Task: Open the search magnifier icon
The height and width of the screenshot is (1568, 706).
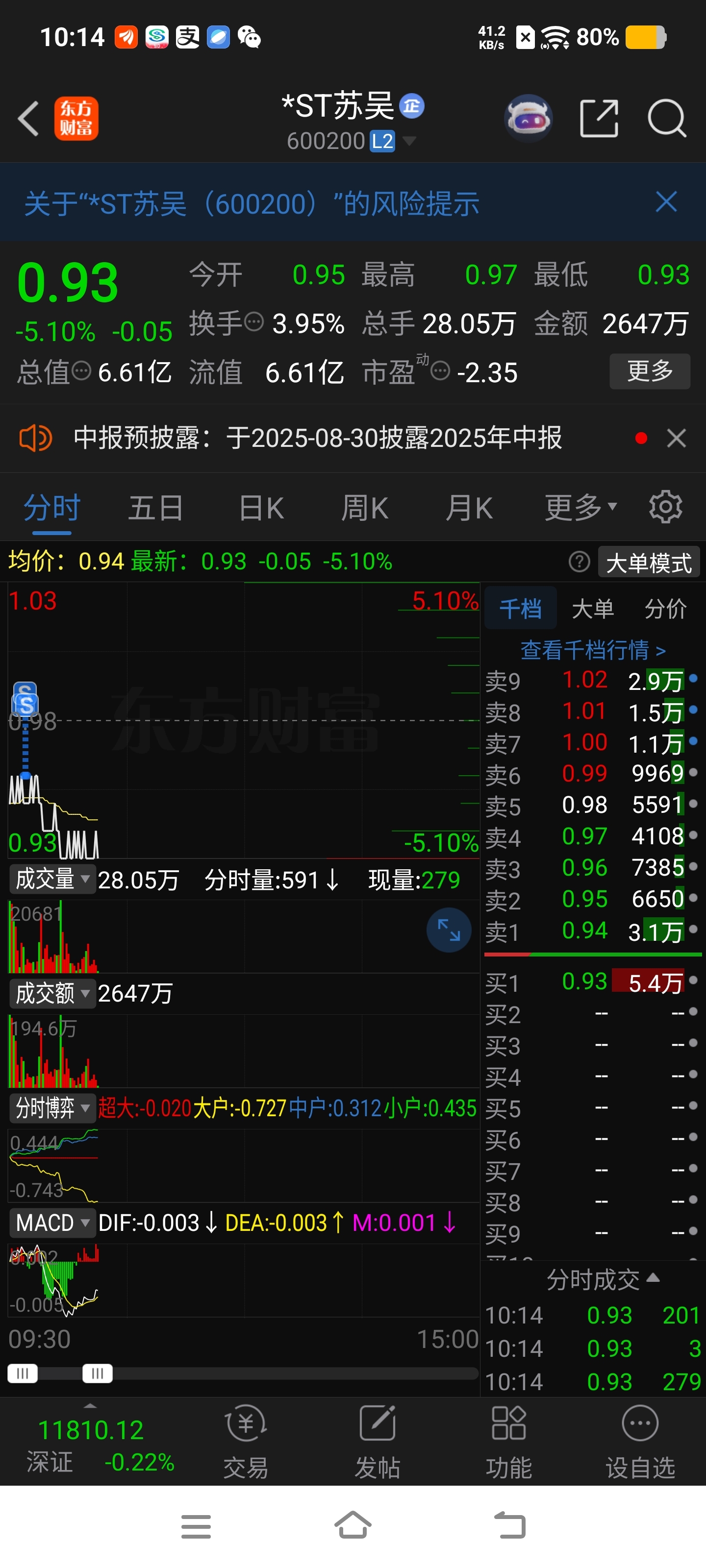Action: pos(667,118)
